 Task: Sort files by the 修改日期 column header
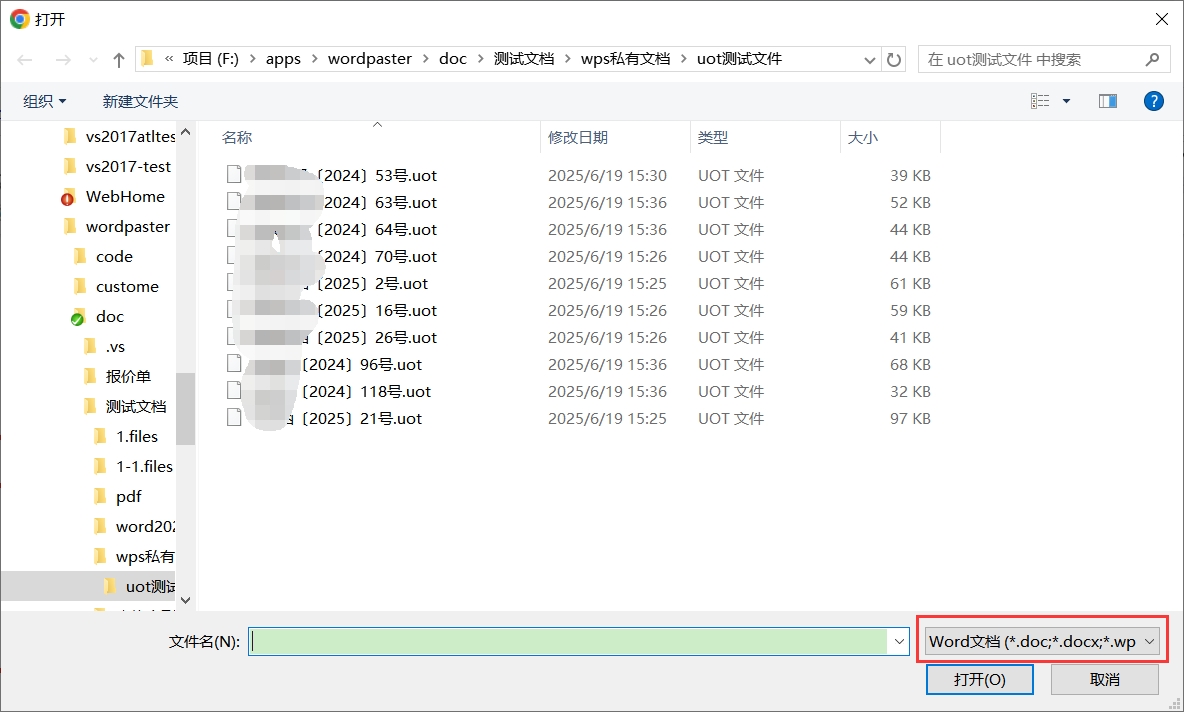[x=578, y=137]
